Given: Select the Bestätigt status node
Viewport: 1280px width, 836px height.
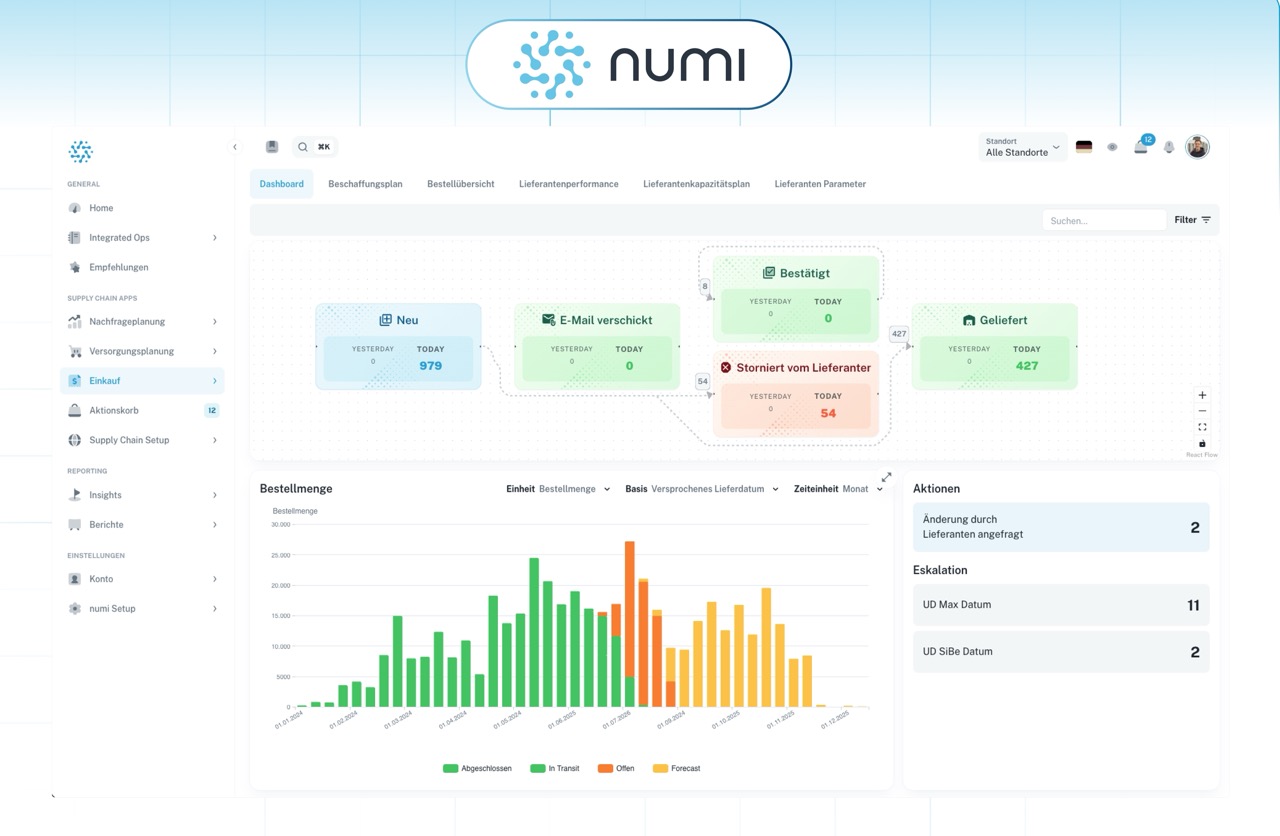Looking at the screenshot, I should [x=796, y=298].
